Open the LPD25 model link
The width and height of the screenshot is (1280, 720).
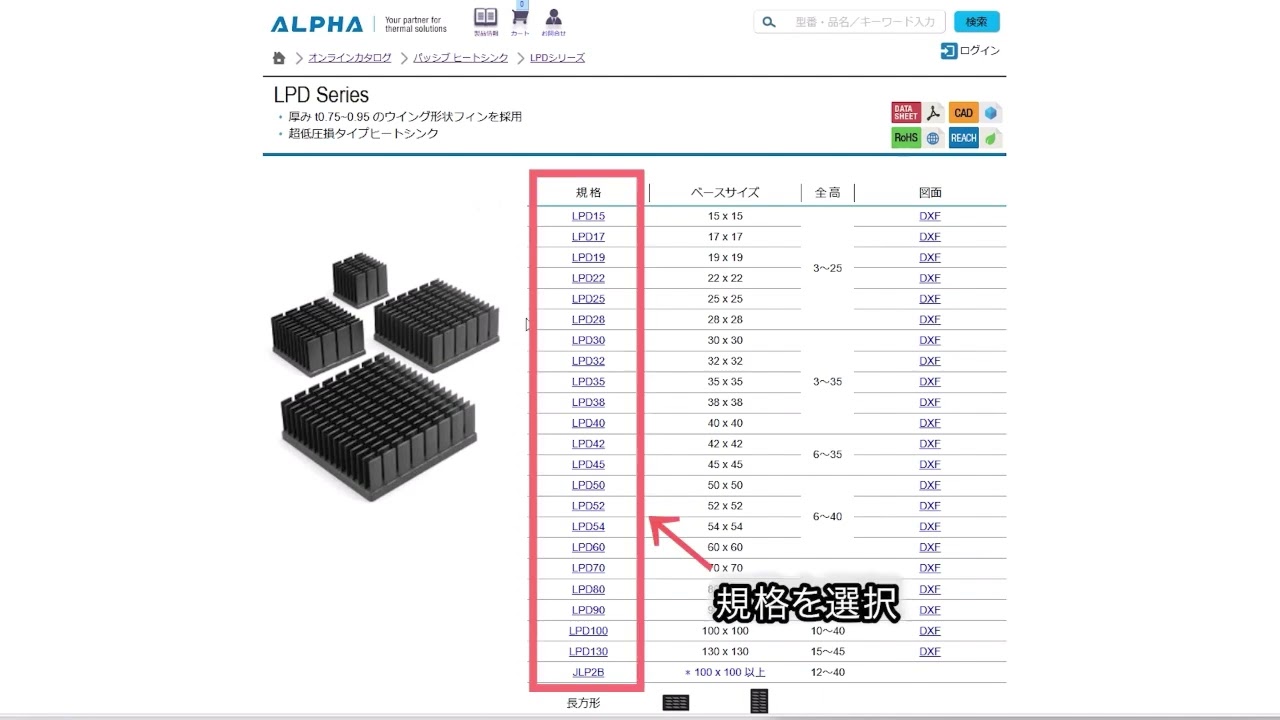tap(588, 299)
